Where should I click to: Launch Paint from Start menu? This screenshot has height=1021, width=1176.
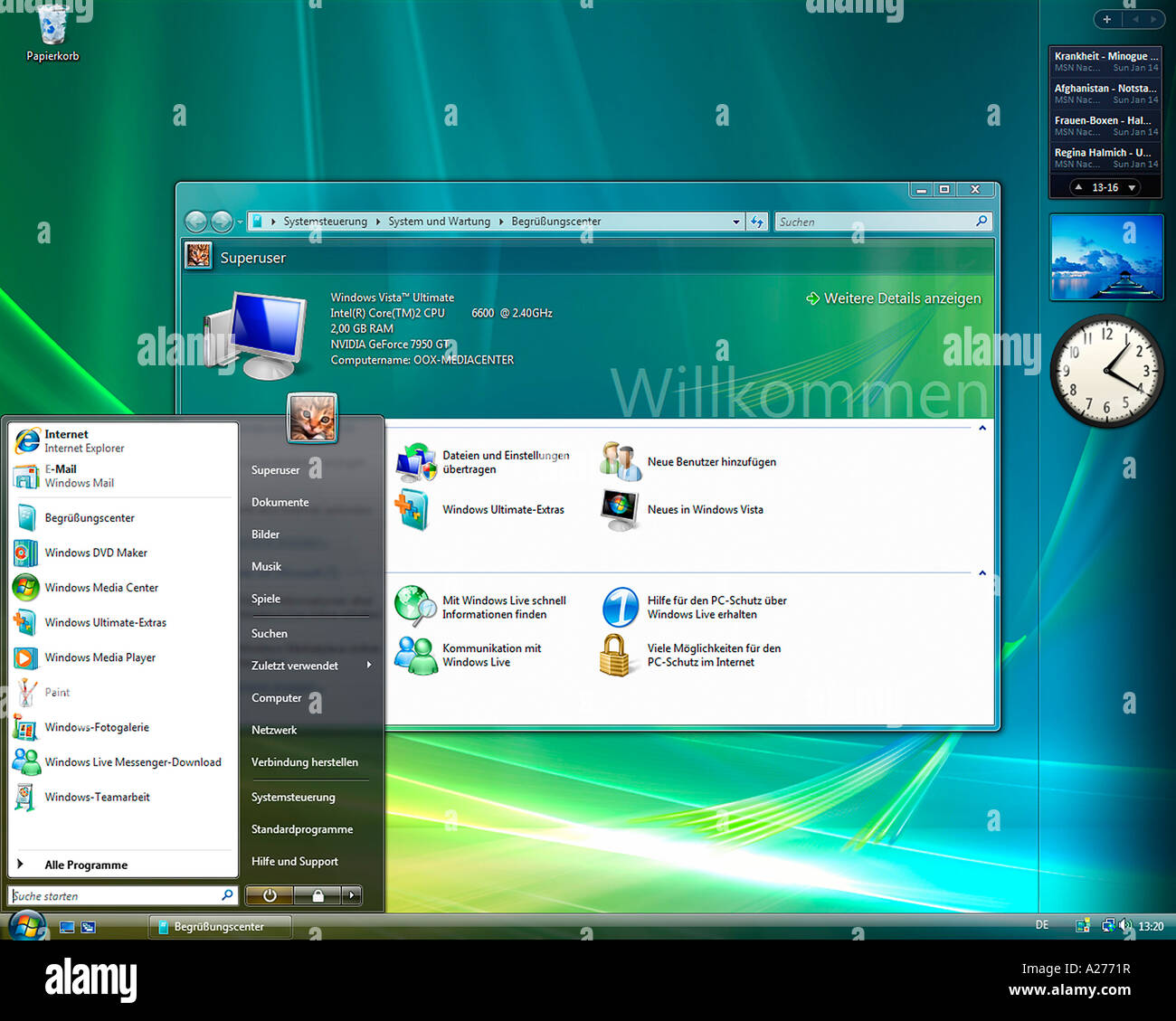tap(123, 692)
